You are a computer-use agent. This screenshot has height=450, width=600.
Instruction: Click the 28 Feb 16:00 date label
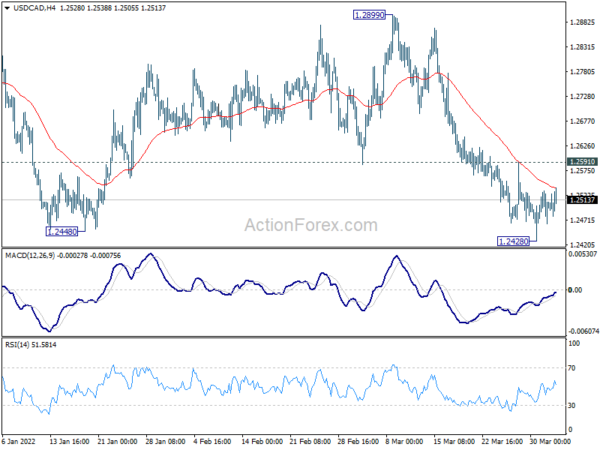[358, 441]
